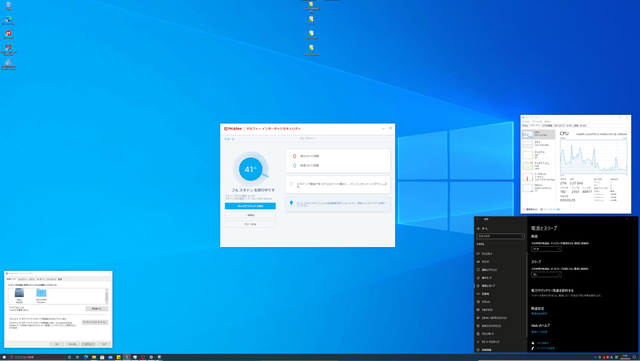Open Adobe Acrobat desktop shortcut
The height and width of the screenshot is (361, 640).
(8, 34)
